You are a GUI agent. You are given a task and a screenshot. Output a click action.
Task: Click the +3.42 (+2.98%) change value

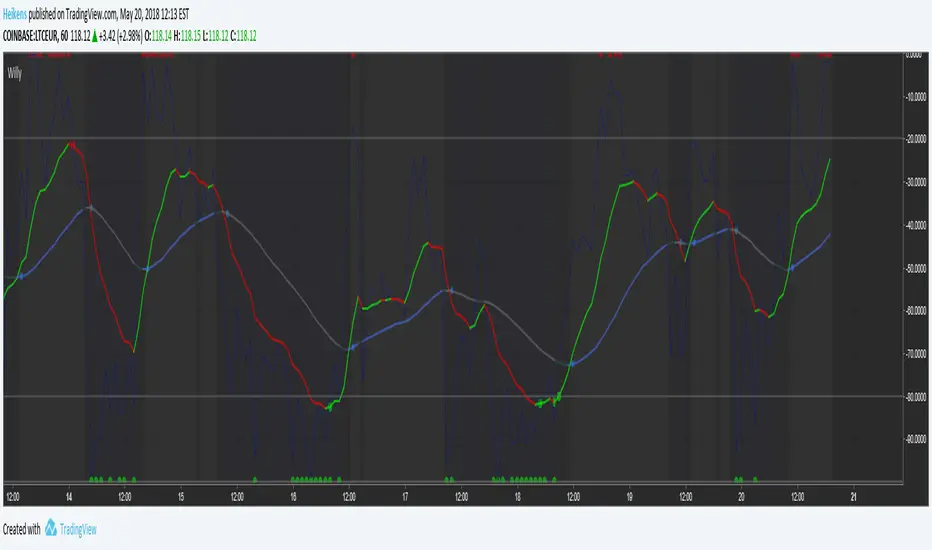[x=121, y=36]
